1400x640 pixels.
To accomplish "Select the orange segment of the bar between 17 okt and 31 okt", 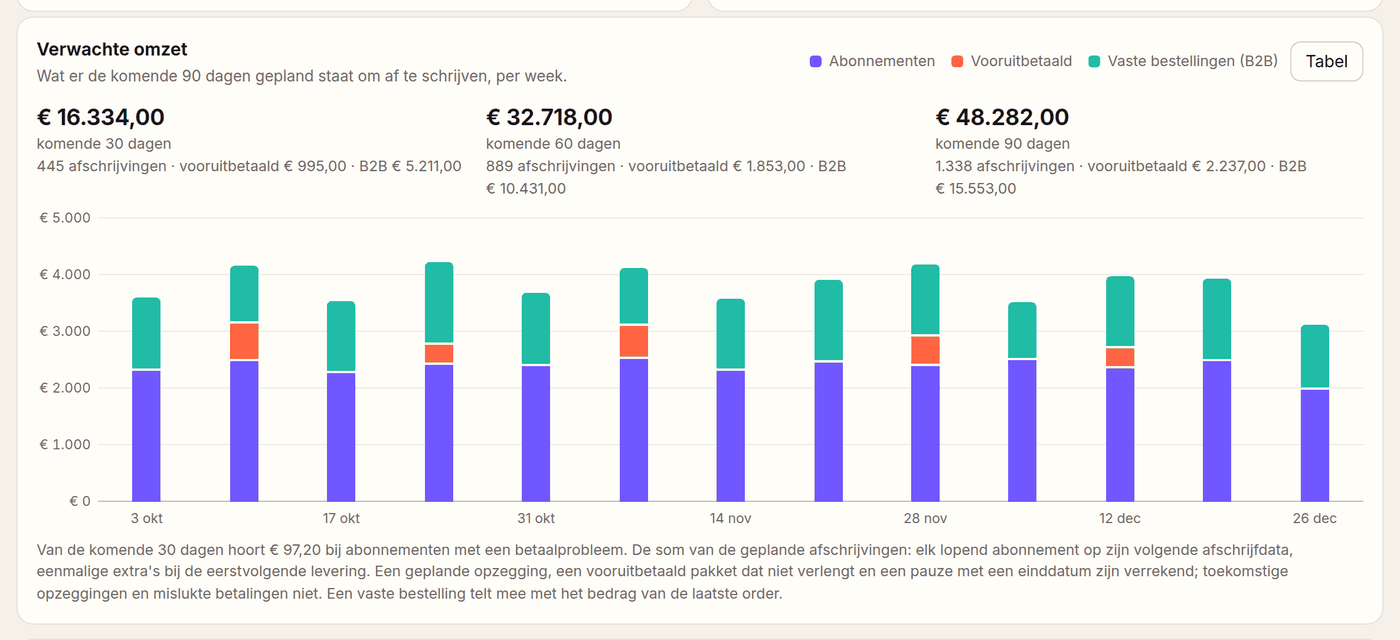I will pyautogui.click(x=439, y=354).
